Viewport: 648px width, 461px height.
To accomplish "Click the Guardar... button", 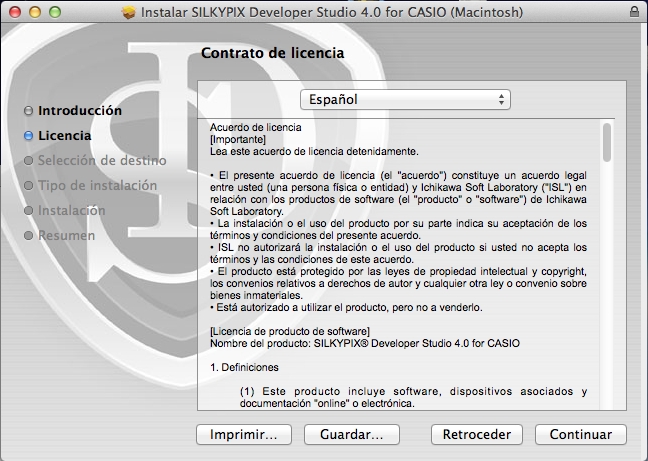I will [352, 435].
